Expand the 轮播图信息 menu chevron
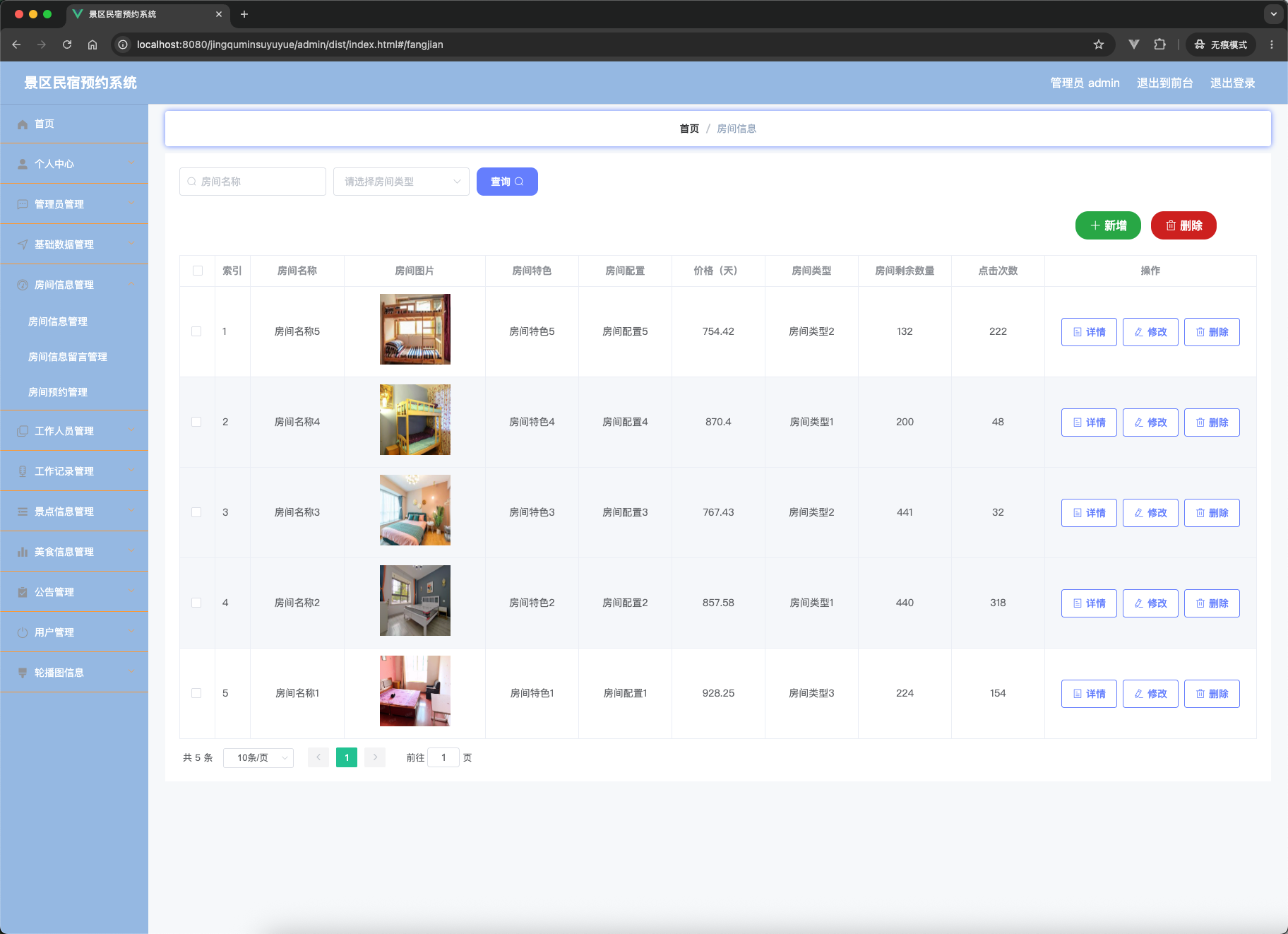The image size is (1288, 934). click(x=131, y=673)
